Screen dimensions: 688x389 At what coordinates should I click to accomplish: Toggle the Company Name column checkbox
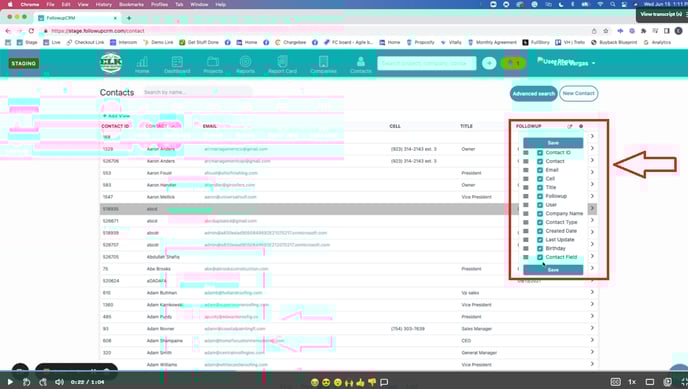pyautogui.click(x=540, y=214)
